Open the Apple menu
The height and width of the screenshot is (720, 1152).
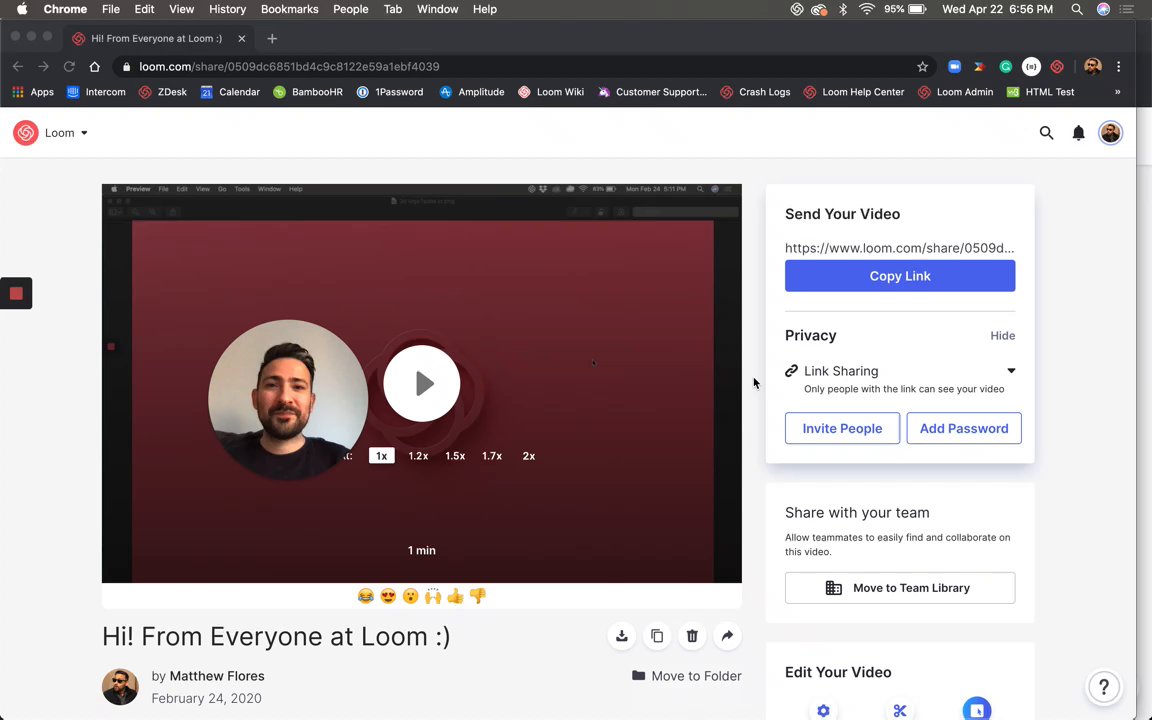[x=22, y=10]
